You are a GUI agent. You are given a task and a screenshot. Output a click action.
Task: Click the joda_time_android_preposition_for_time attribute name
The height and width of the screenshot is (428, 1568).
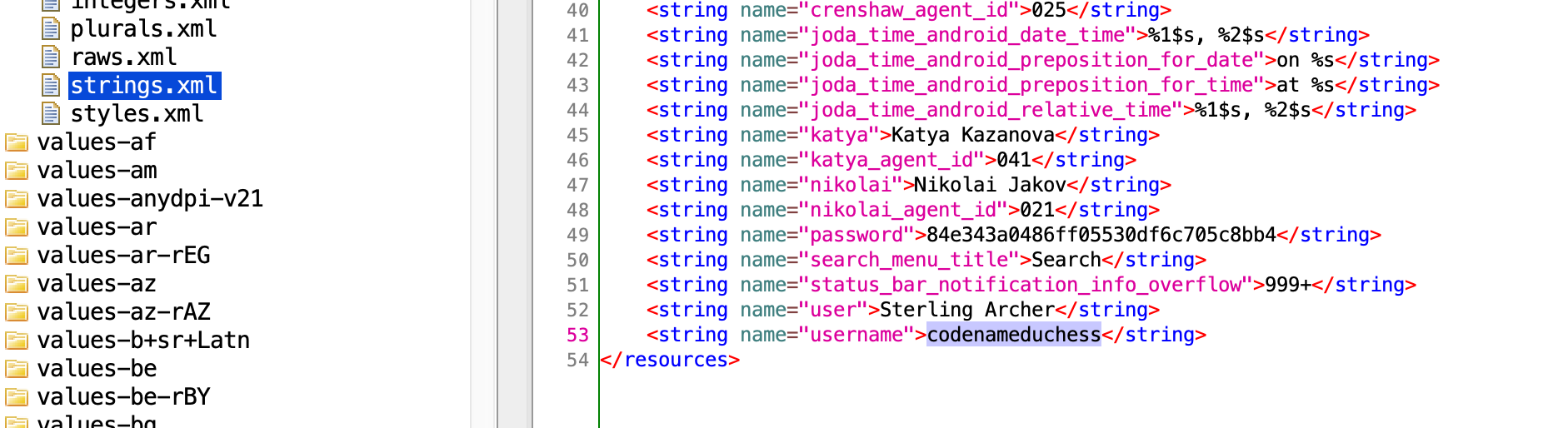pos(1031,86)
